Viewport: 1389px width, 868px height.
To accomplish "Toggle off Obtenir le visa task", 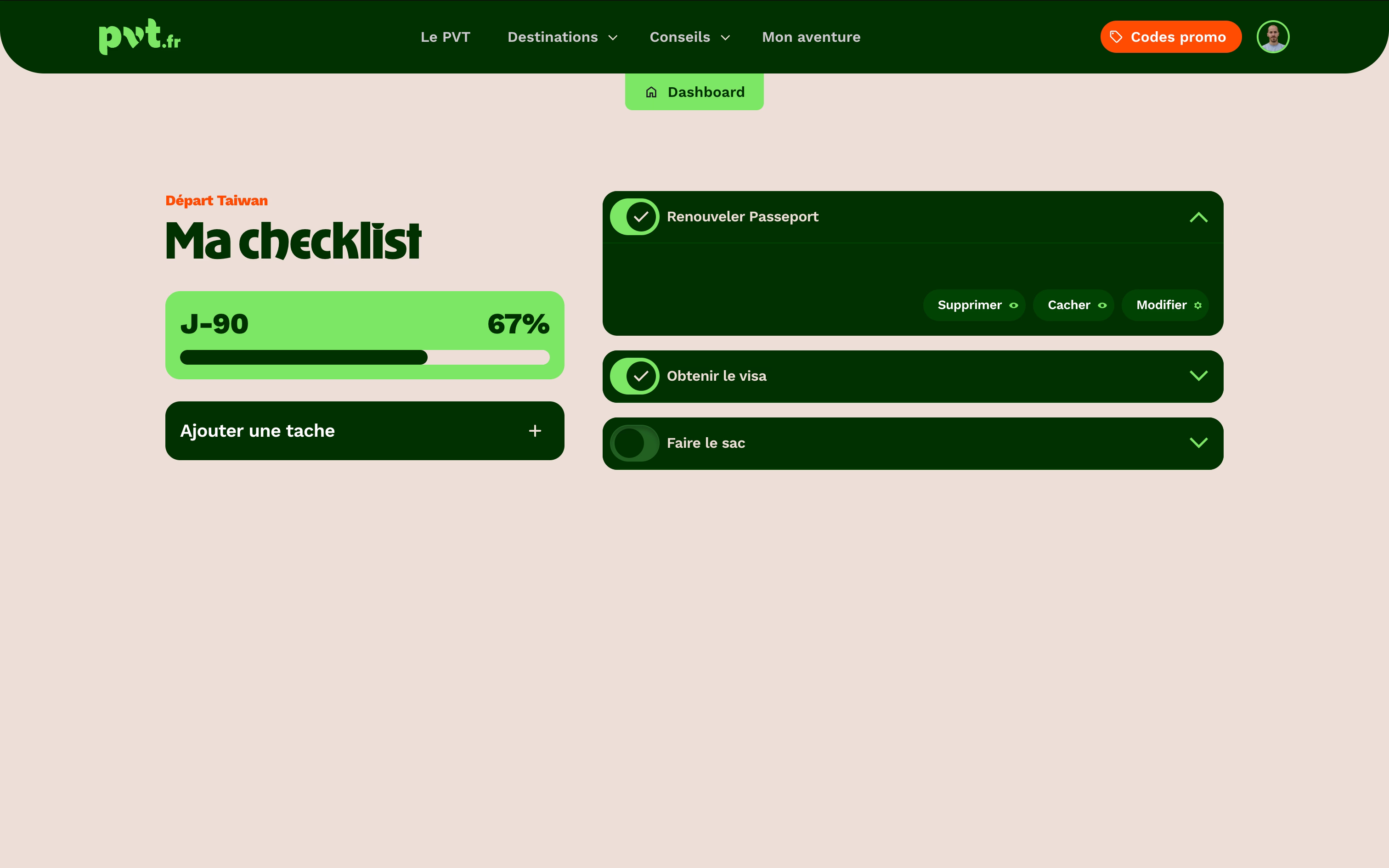I will (x=634, y=376).
